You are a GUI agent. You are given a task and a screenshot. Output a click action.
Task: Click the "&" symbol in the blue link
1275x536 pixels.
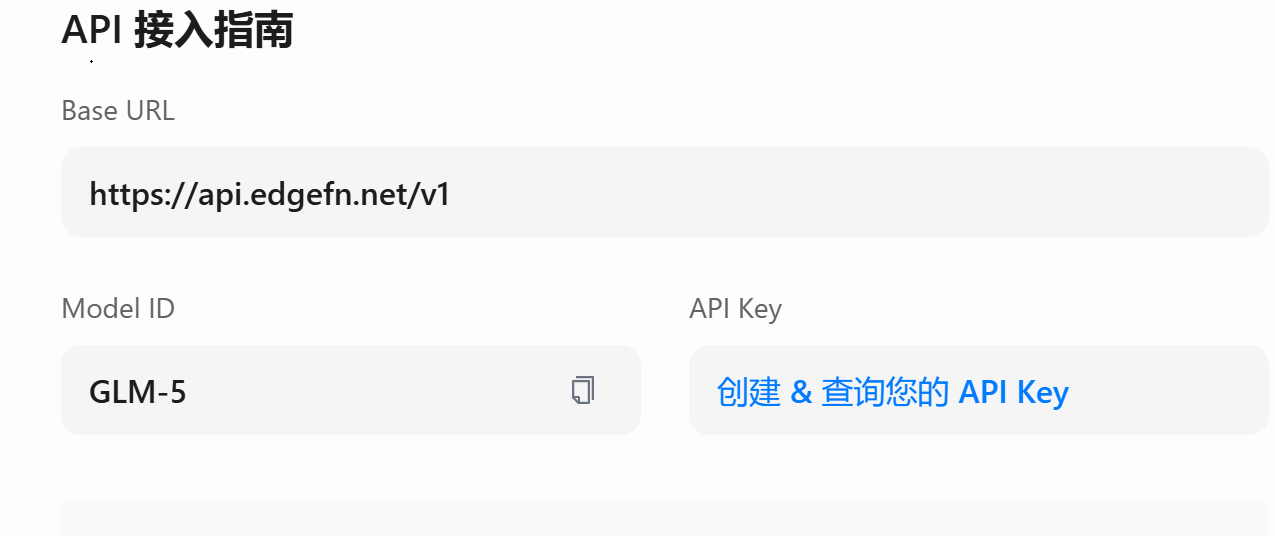coord(801,392)
